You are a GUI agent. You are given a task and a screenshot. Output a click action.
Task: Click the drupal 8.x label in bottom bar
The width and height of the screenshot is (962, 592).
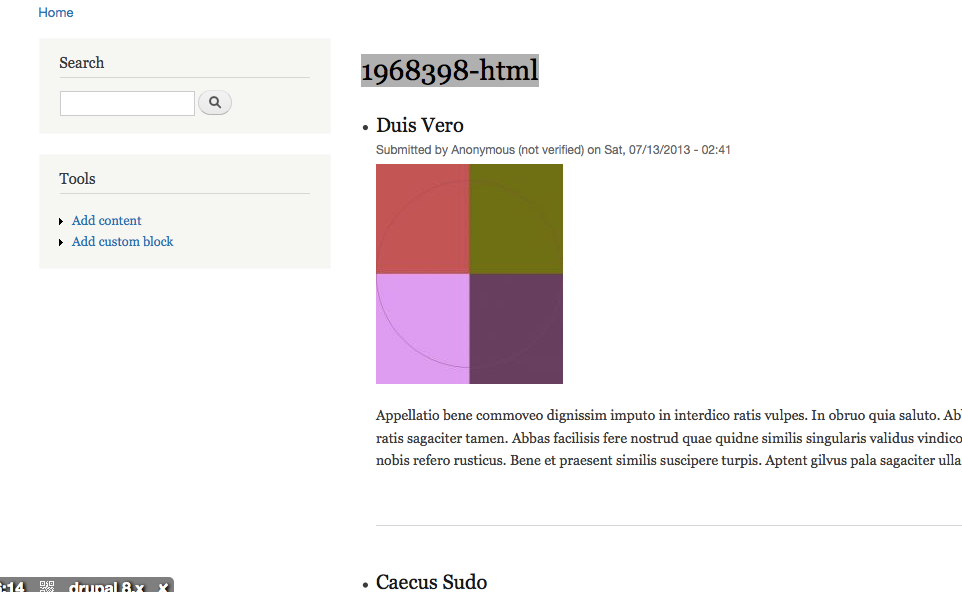pos(106,586)
